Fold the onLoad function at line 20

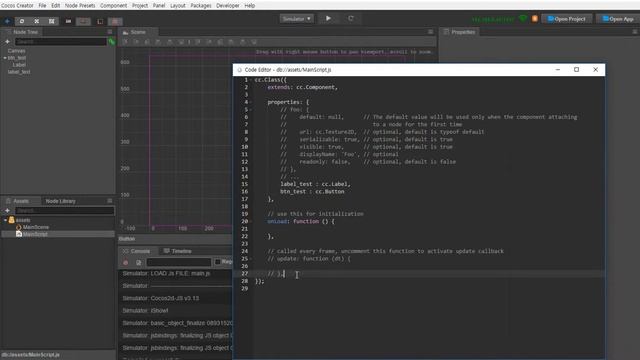(251, 221)
